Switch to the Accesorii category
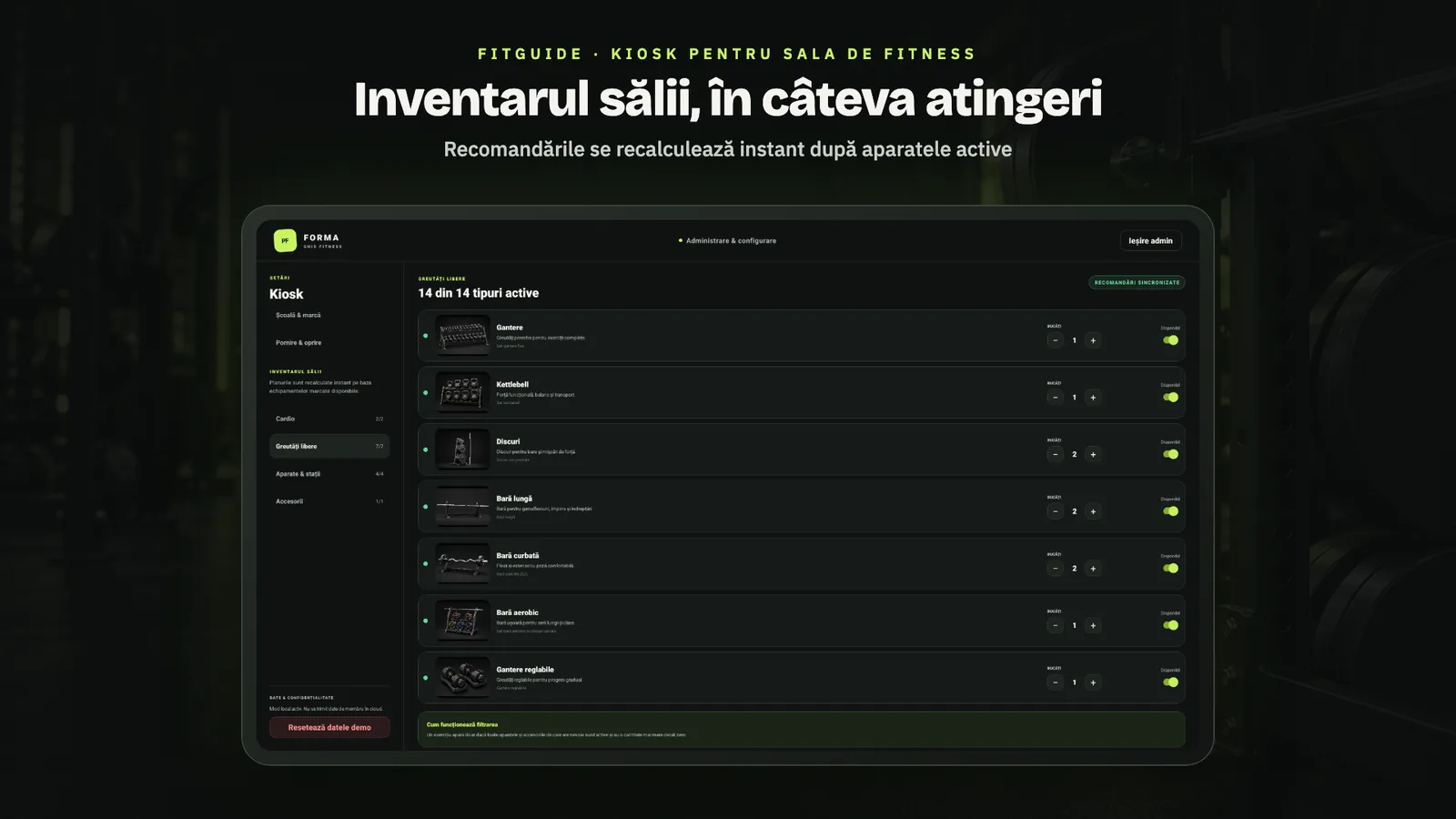1456x819 pixels. tap(329, 501)
